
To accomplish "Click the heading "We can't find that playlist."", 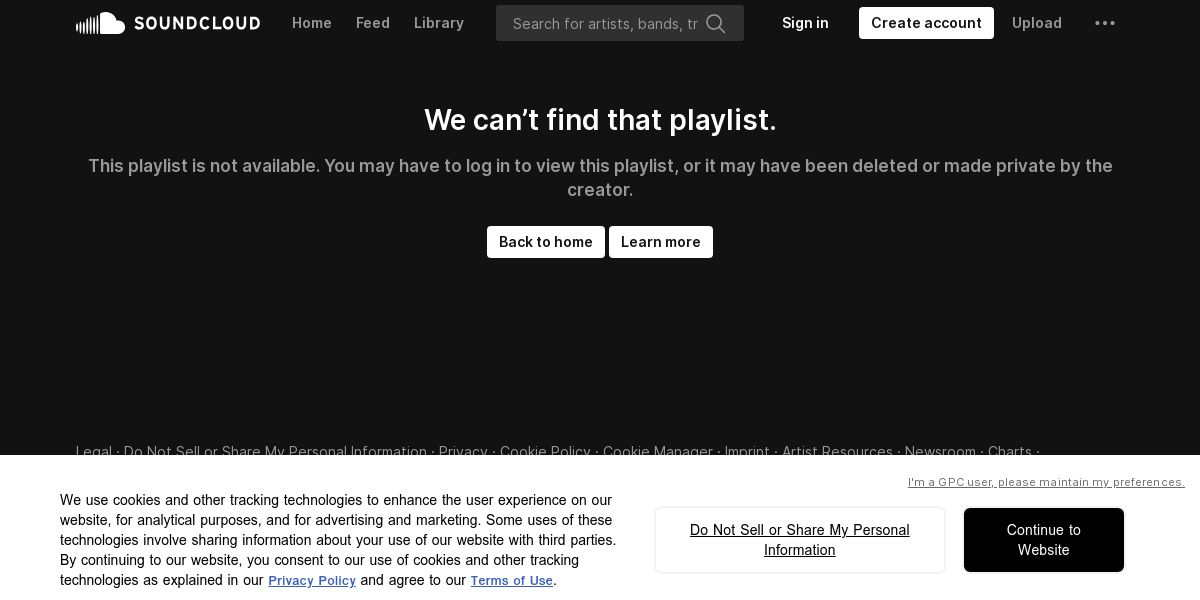I will (x=600, y=120).
